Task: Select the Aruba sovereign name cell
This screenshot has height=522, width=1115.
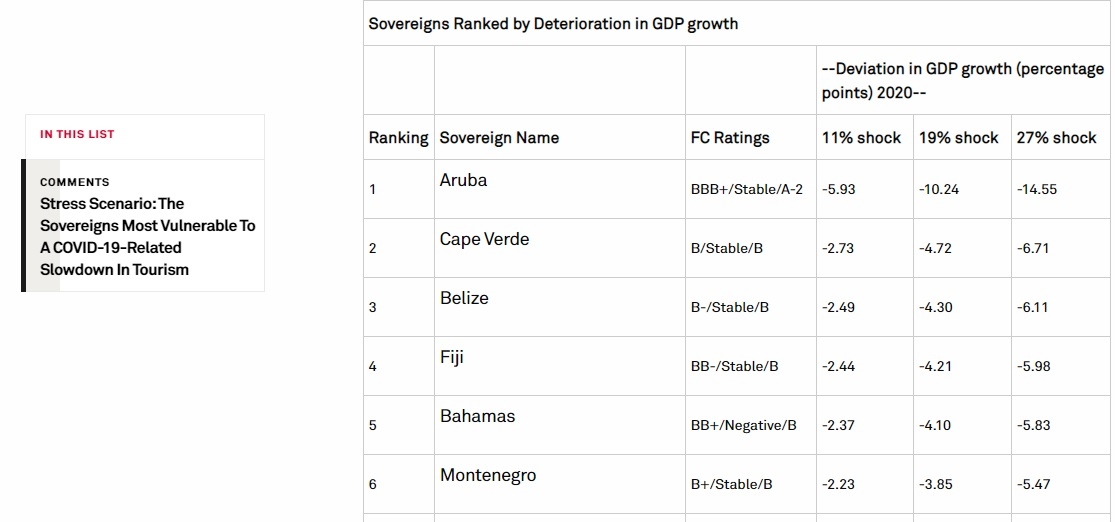Action: coord(463,180)
